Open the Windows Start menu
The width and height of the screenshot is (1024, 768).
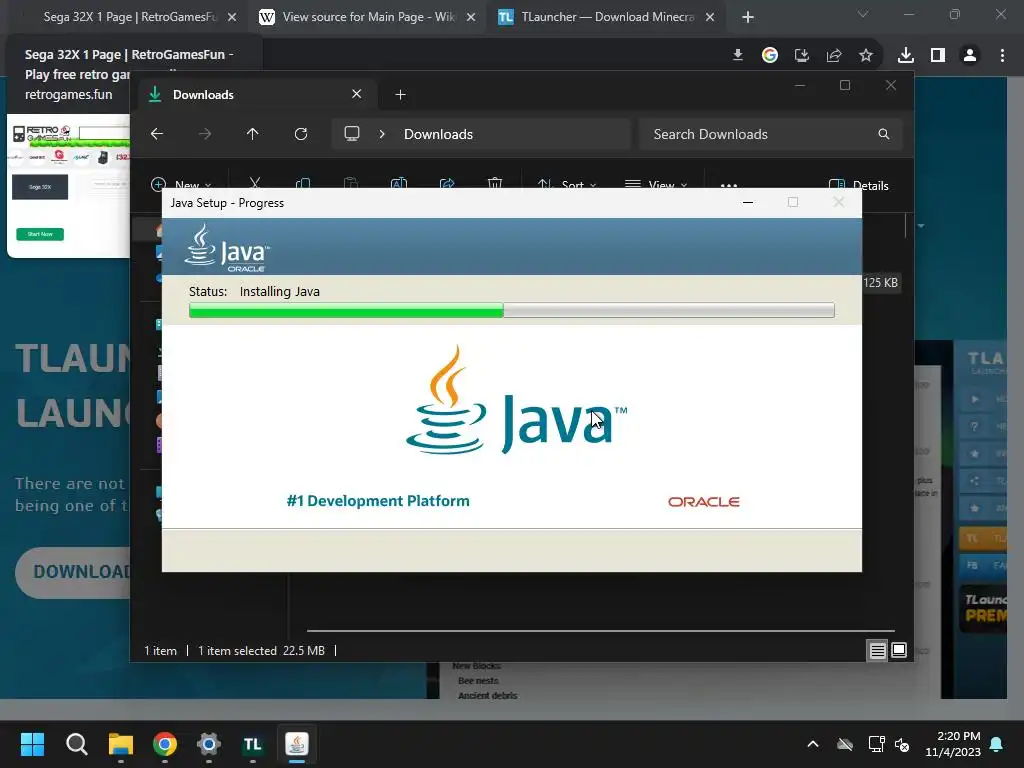(32, 744)
